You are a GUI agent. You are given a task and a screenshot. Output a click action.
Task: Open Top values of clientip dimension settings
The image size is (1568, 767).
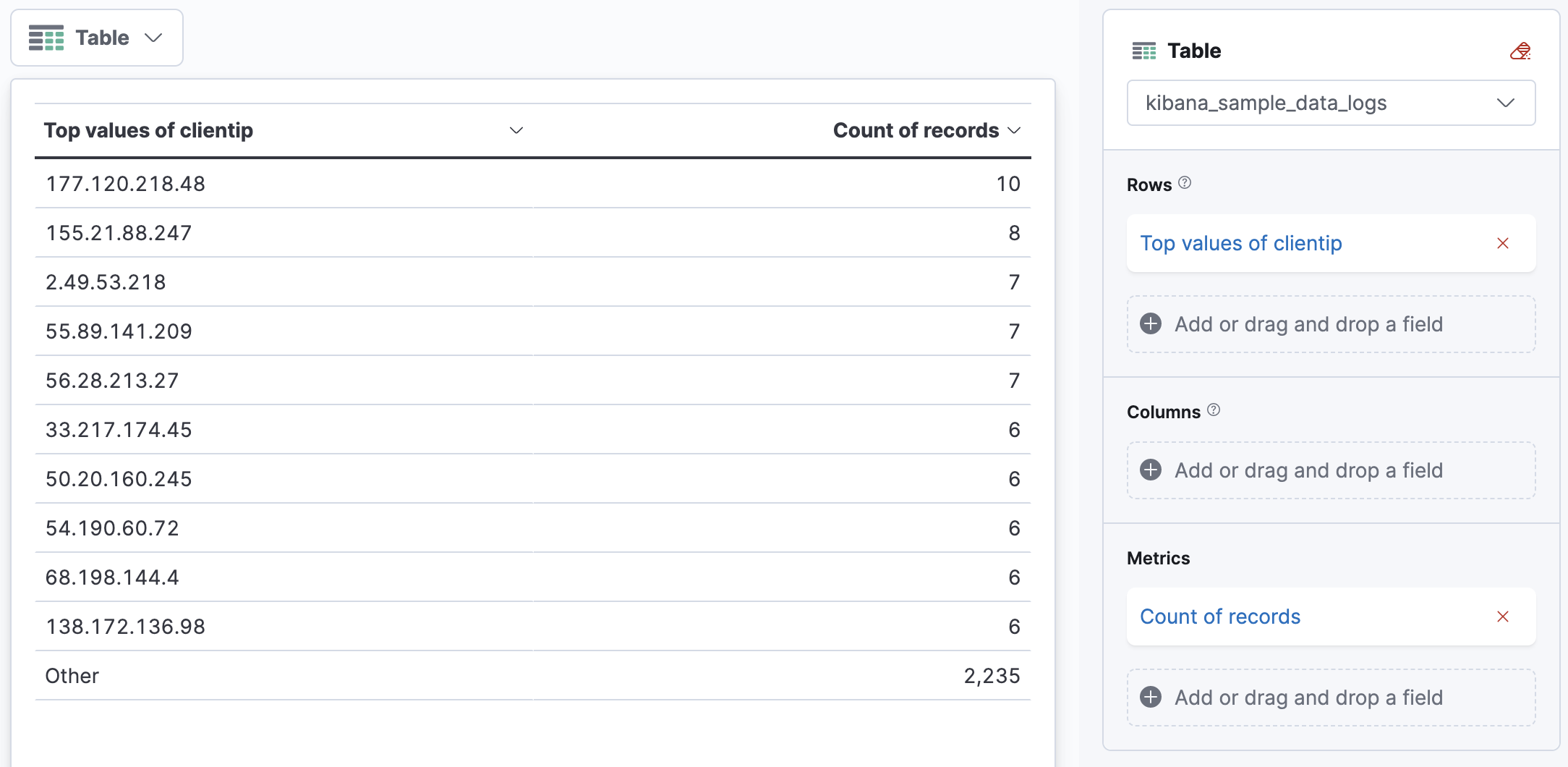pos(1241,244)
